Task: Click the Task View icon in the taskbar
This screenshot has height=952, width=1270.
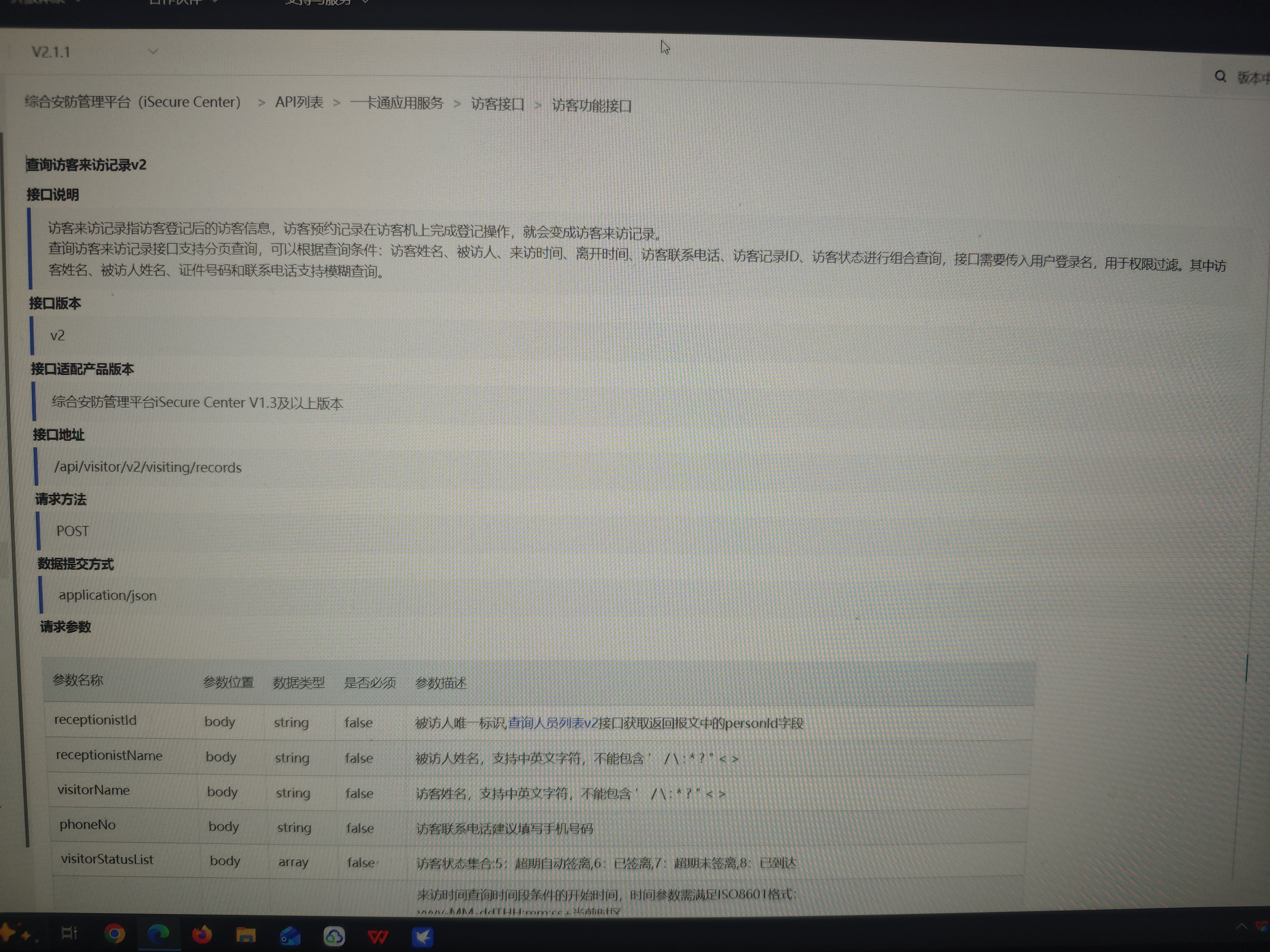Action: click(69, 934)
